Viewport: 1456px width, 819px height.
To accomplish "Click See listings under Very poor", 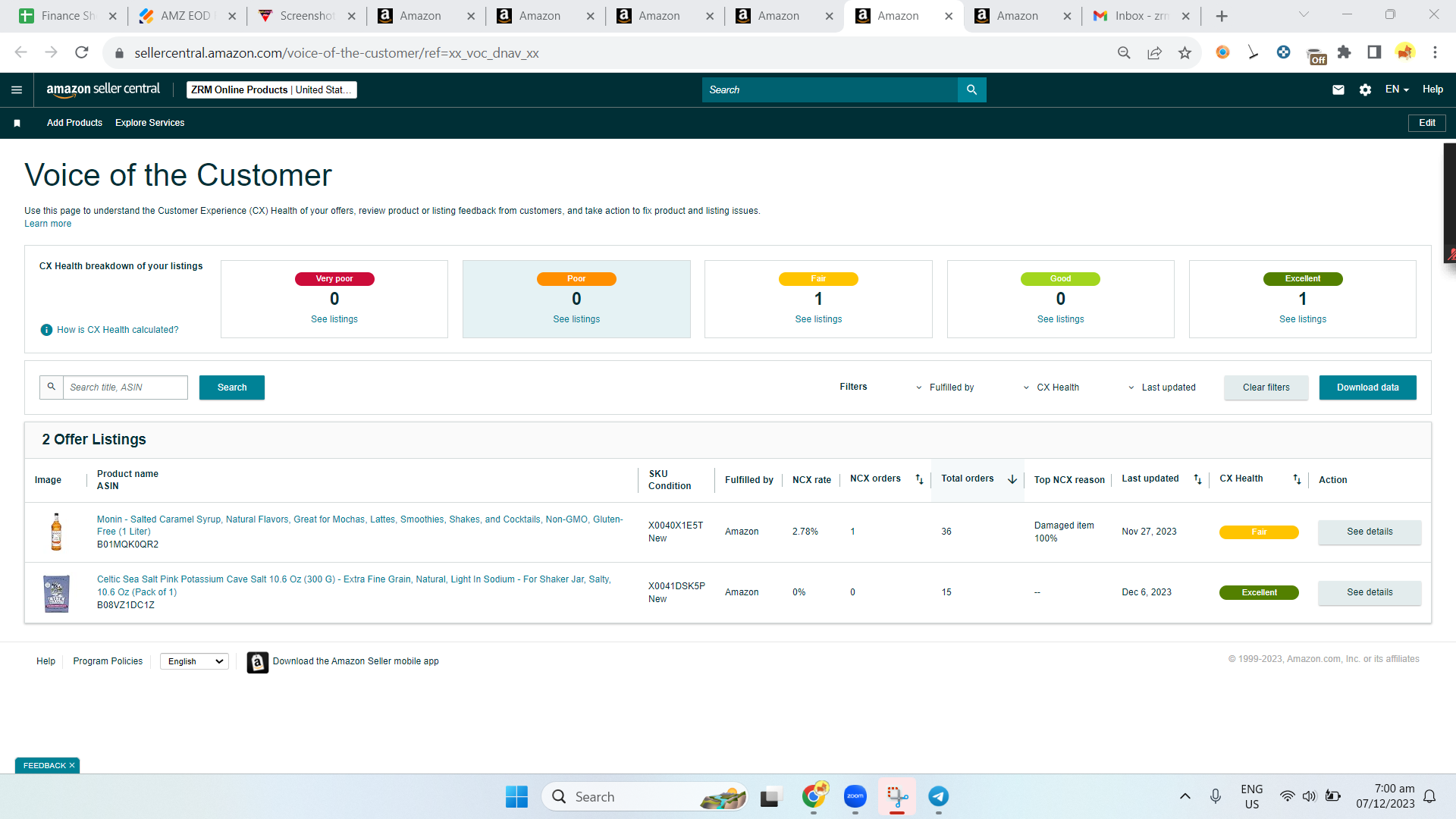I will (334, 319).
